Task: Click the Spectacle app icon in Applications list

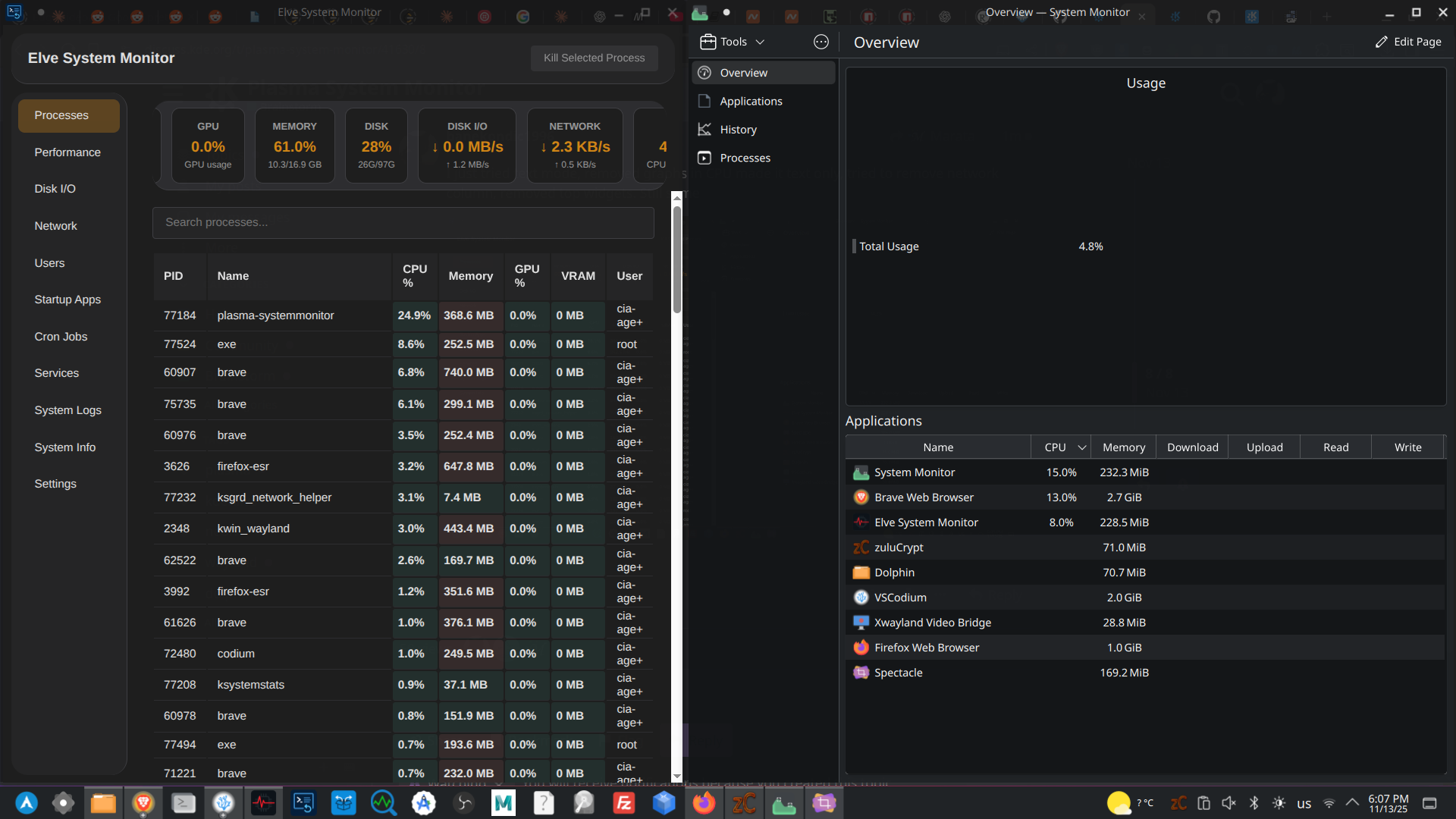Action: pos(861,673)
